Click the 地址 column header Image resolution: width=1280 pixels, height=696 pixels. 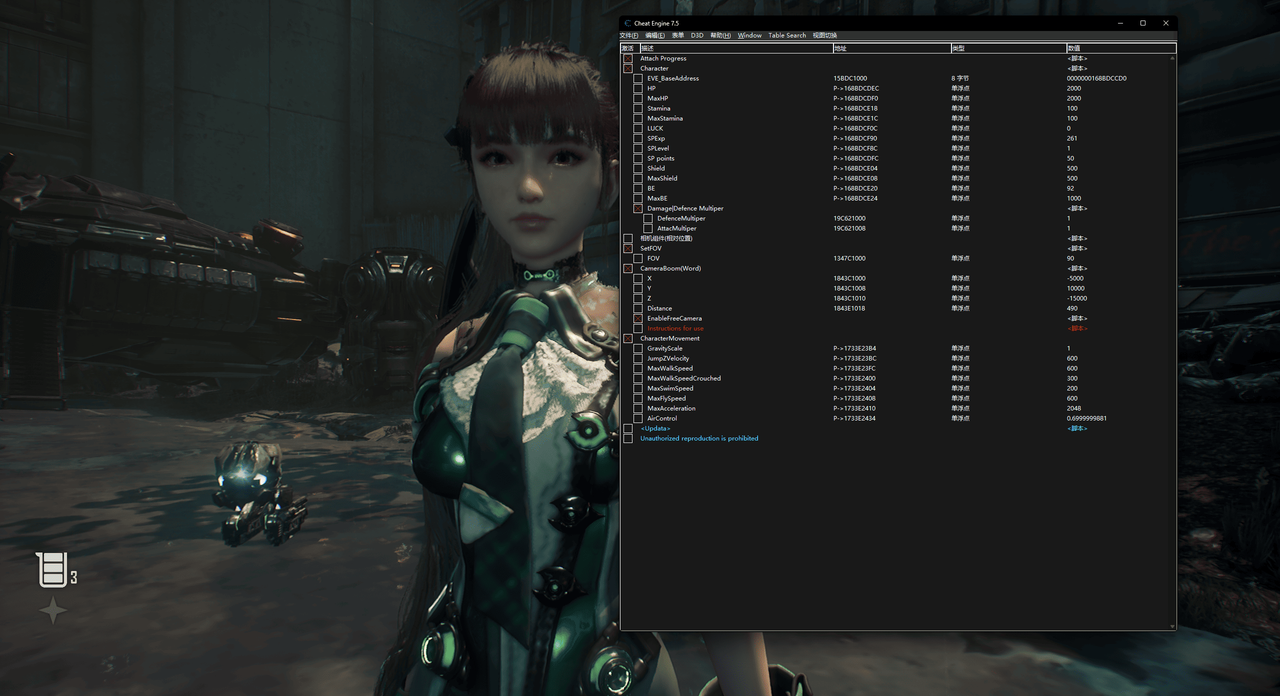coord(891,48)
